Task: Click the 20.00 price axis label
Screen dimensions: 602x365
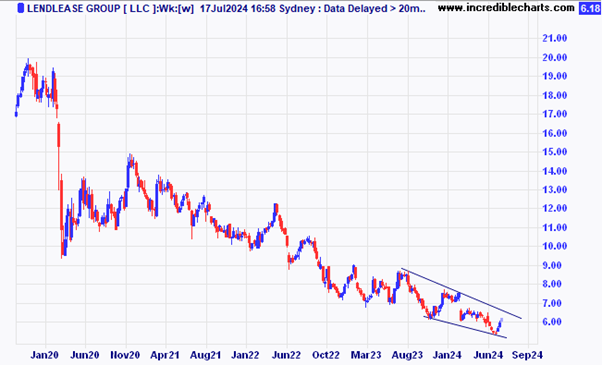Action: pyautogui.click(x=554, y=57)
